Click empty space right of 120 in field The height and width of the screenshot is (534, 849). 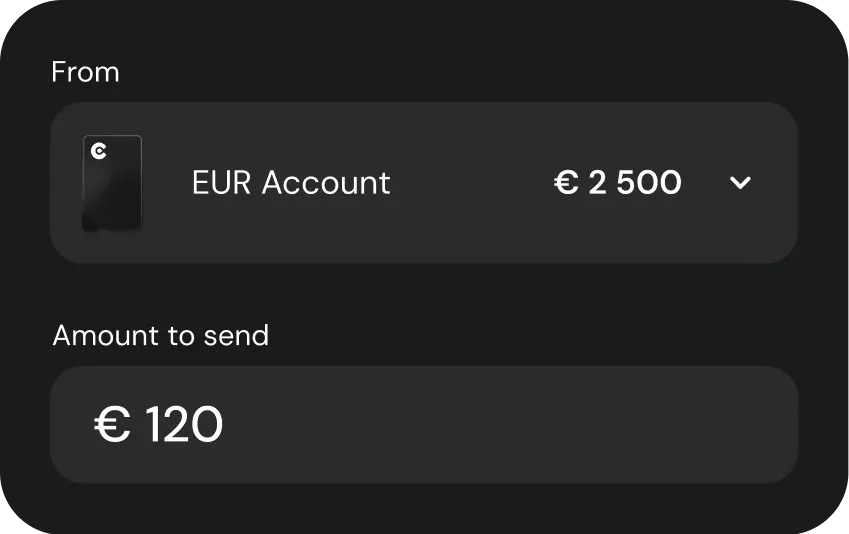pos(500,424)
